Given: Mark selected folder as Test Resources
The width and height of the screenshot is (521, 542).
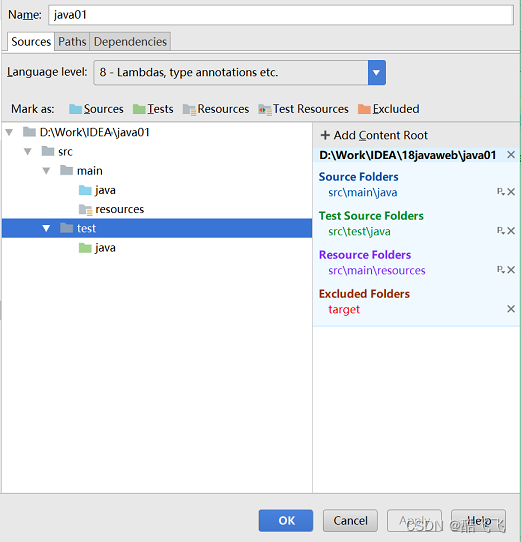Looking at the screenshot, I should click(303, 109).
